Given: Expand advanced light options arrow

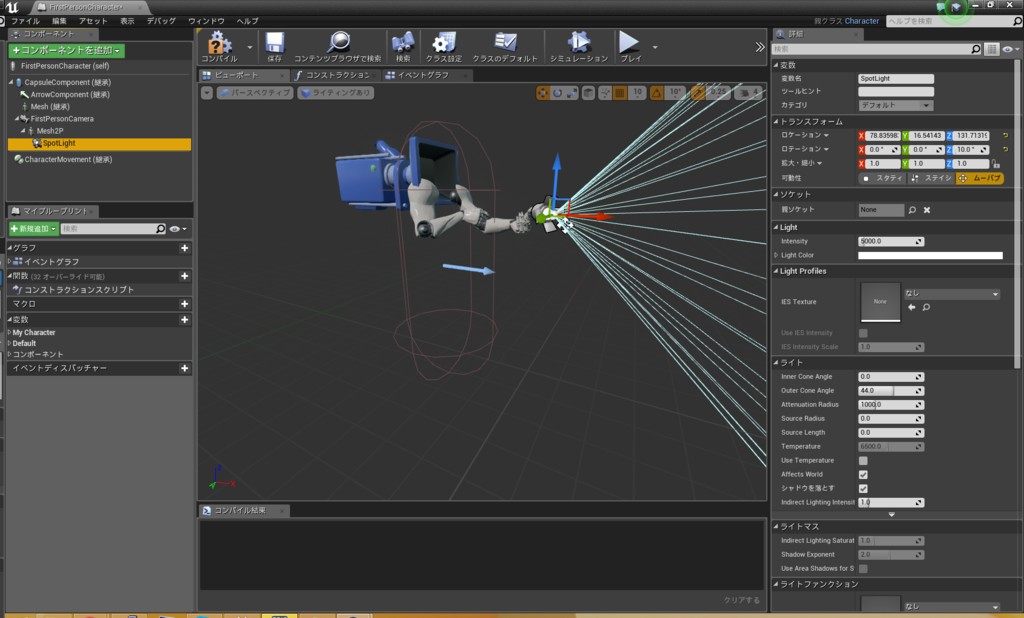Looking at the screenshot, I should click(891, 515).
